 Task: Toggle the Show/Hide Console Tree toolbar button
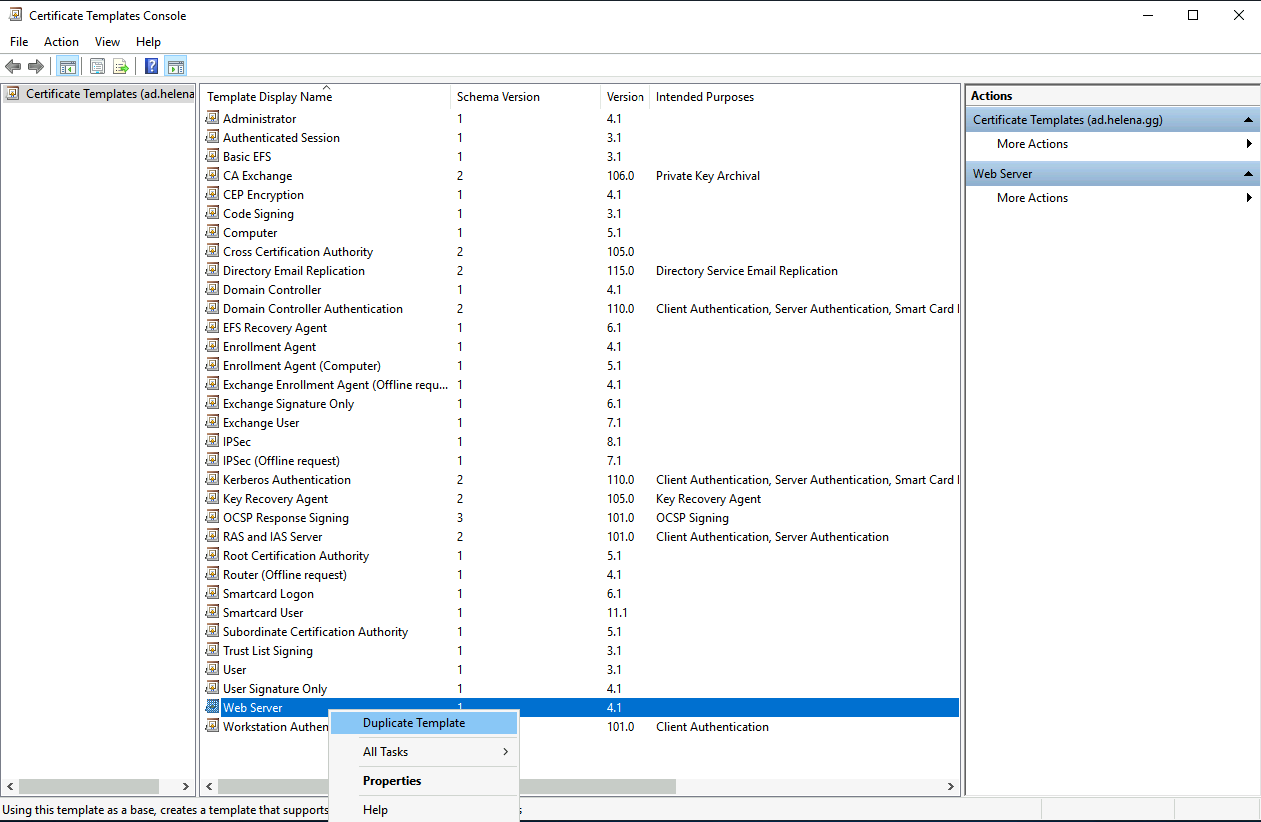tap(68, 67)
